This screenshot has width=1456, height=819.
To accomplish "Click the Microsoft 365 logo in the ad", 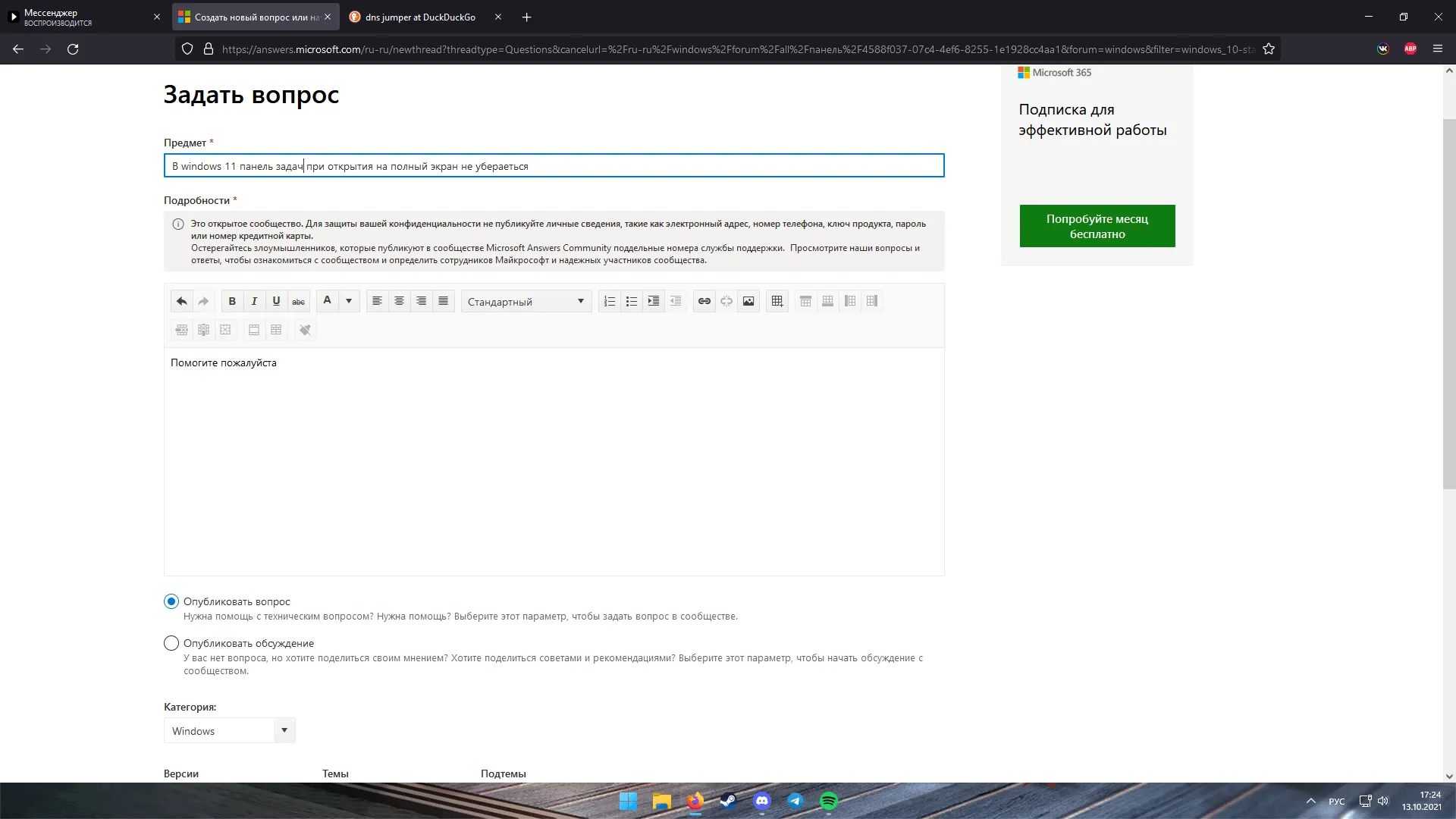I will 1055,73.
